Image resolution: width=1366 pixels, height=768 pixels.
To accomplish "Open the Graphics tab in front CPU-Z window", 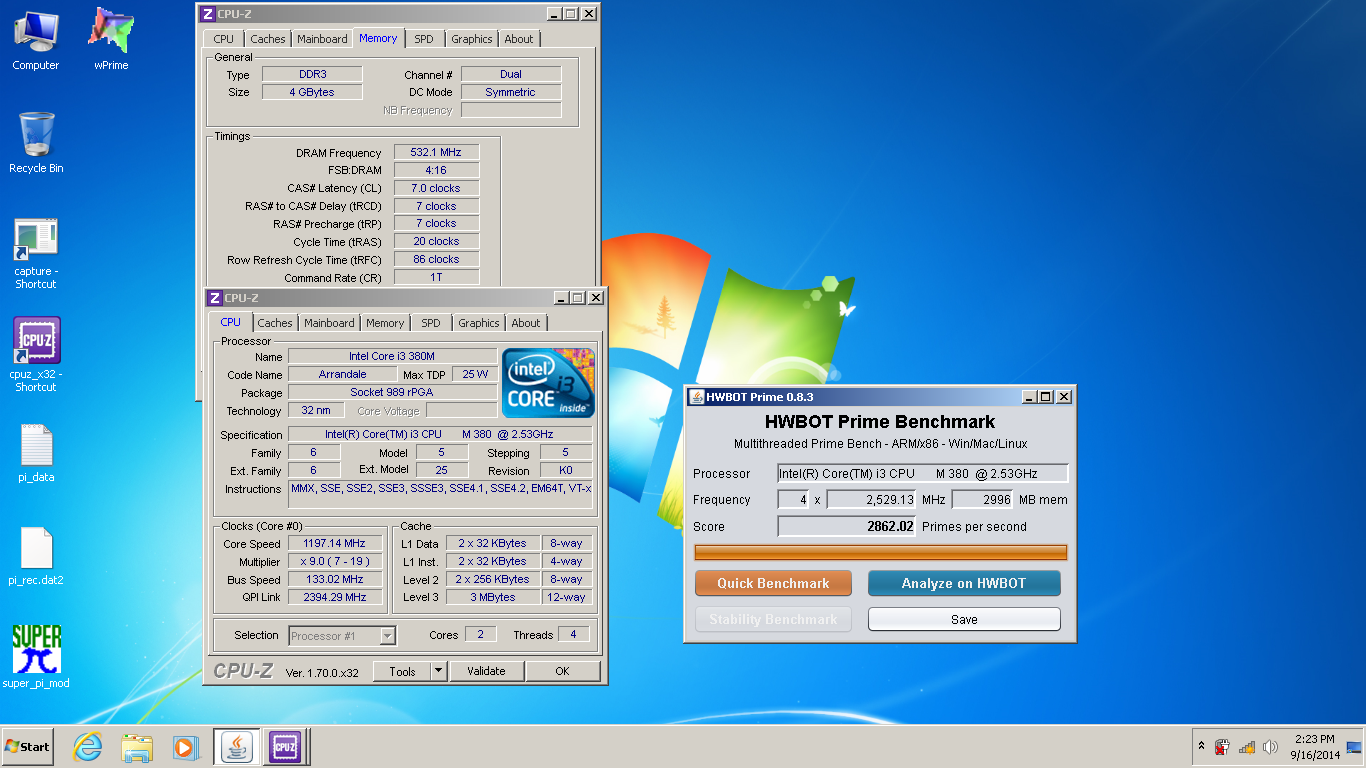I will [478, 323].
